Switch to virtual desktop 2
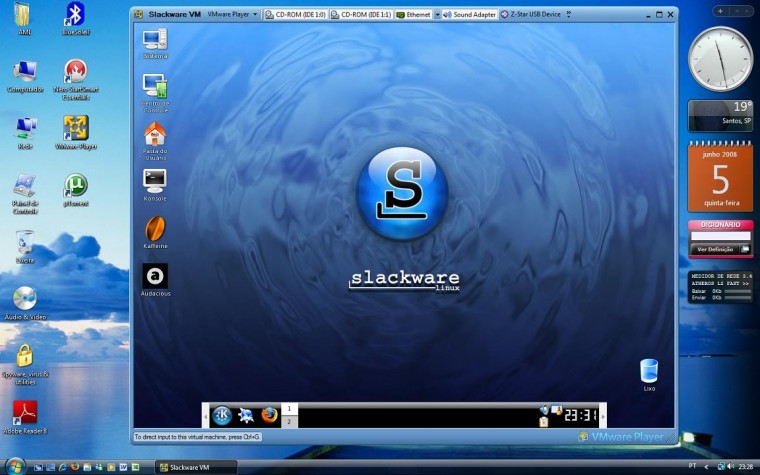 pos(289,422)
